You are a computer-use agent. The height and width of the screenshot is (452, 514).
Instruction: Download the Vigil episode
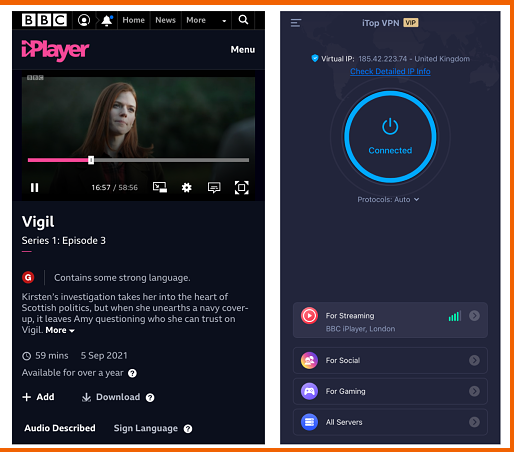click(111, 397)
